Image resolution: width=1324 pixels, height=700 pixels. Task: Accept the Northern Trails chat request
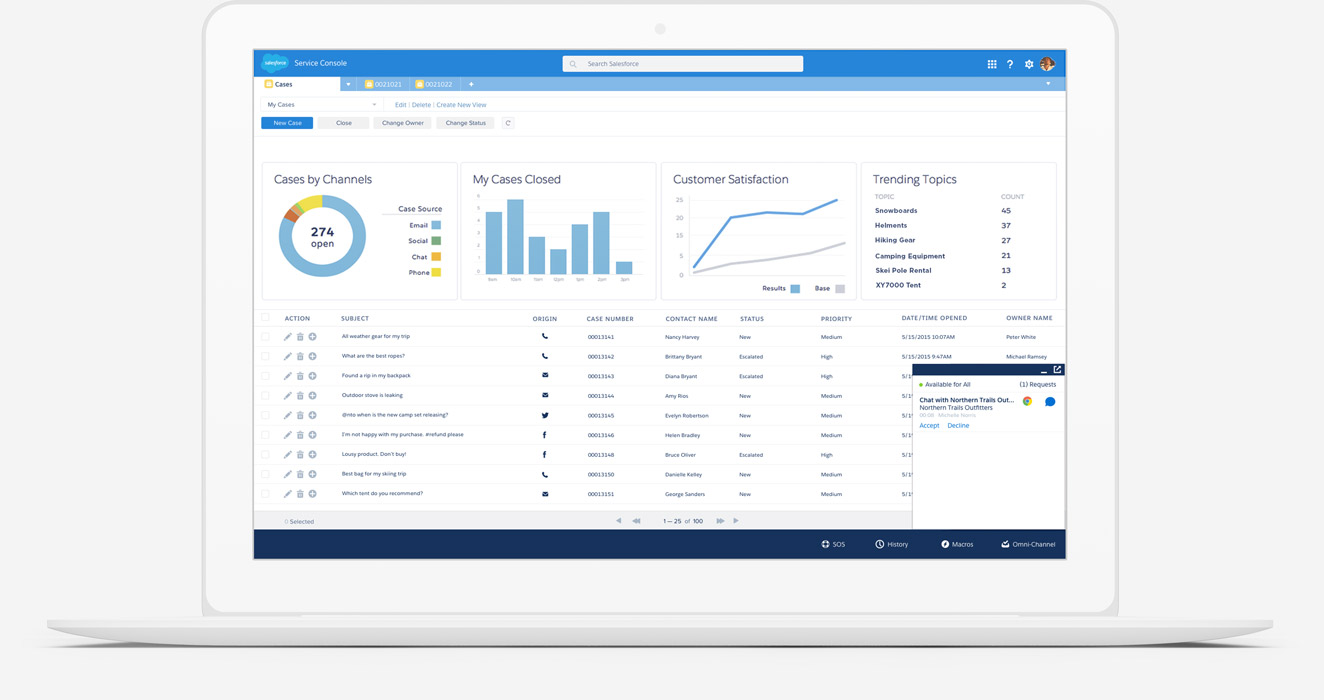tap(929, 426)
